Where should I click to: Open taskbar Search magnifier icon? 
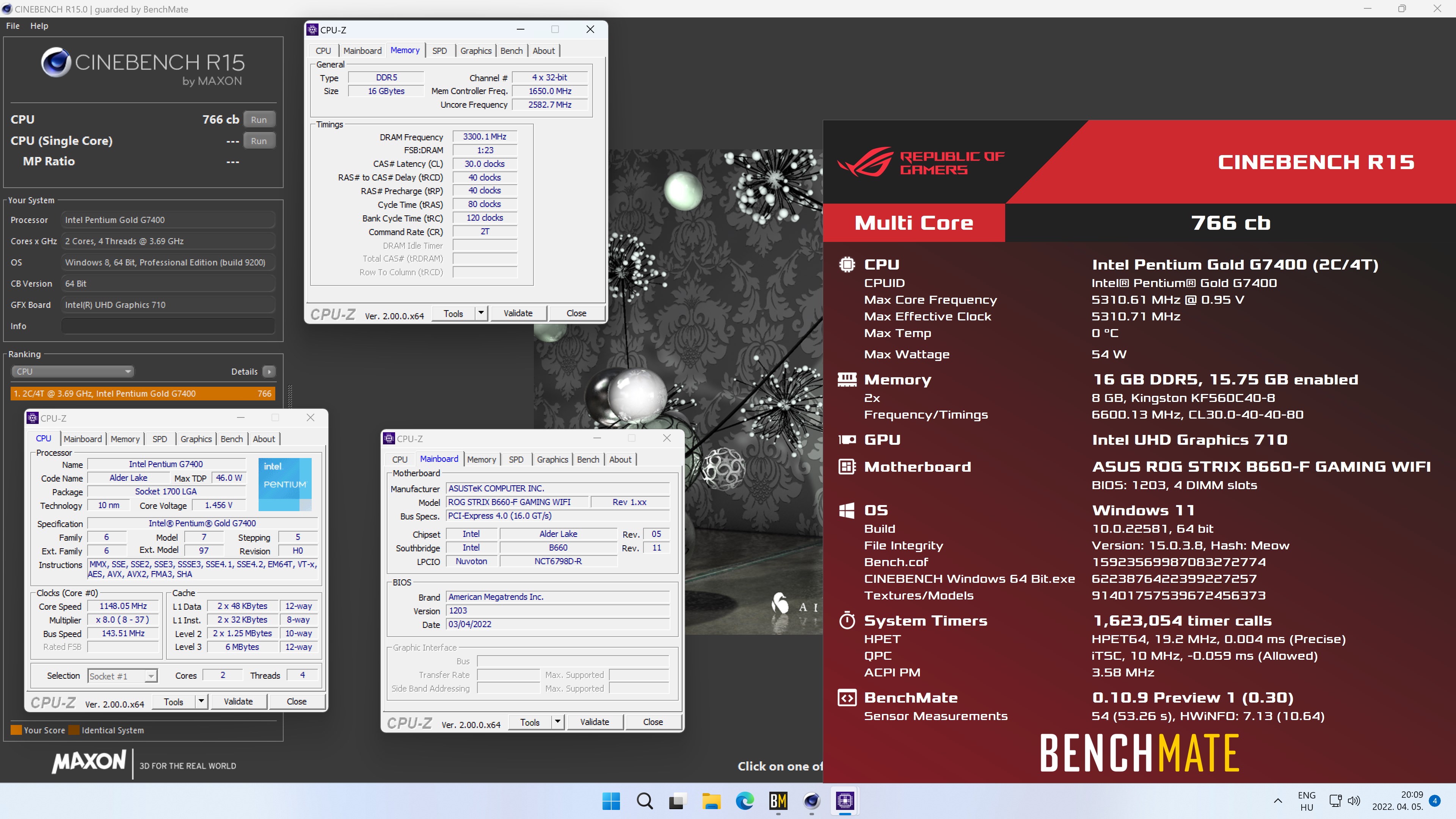[x=644, y=801]
